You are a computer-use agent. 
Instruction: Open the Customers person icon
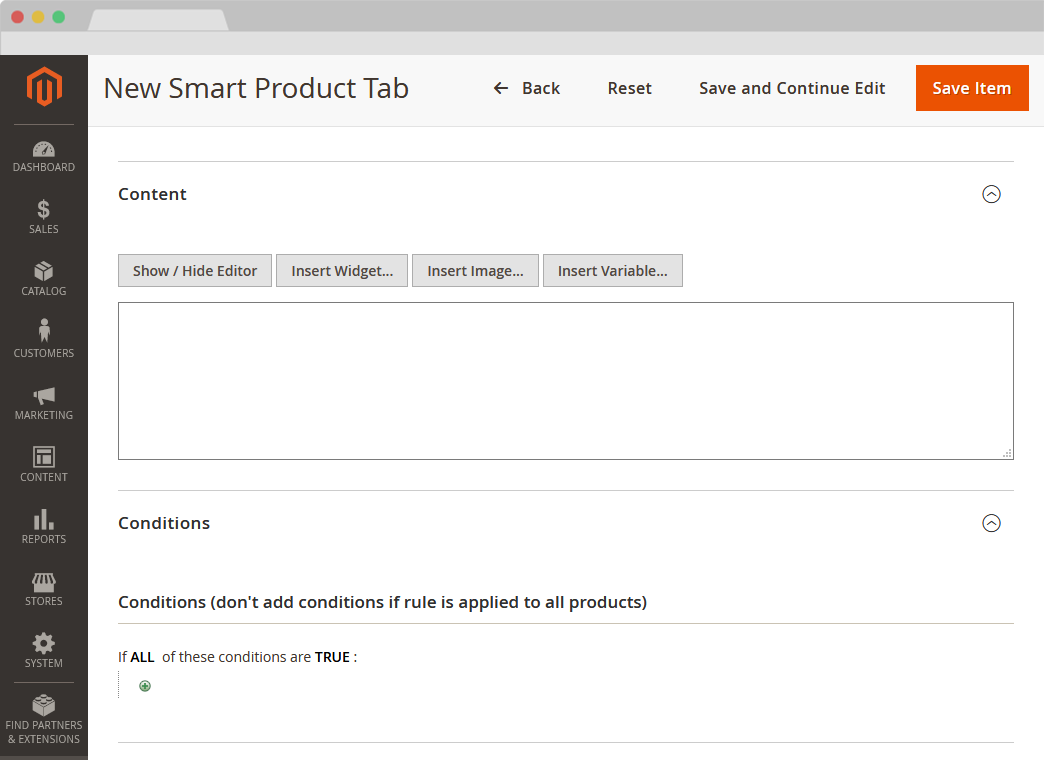(44, 332)
